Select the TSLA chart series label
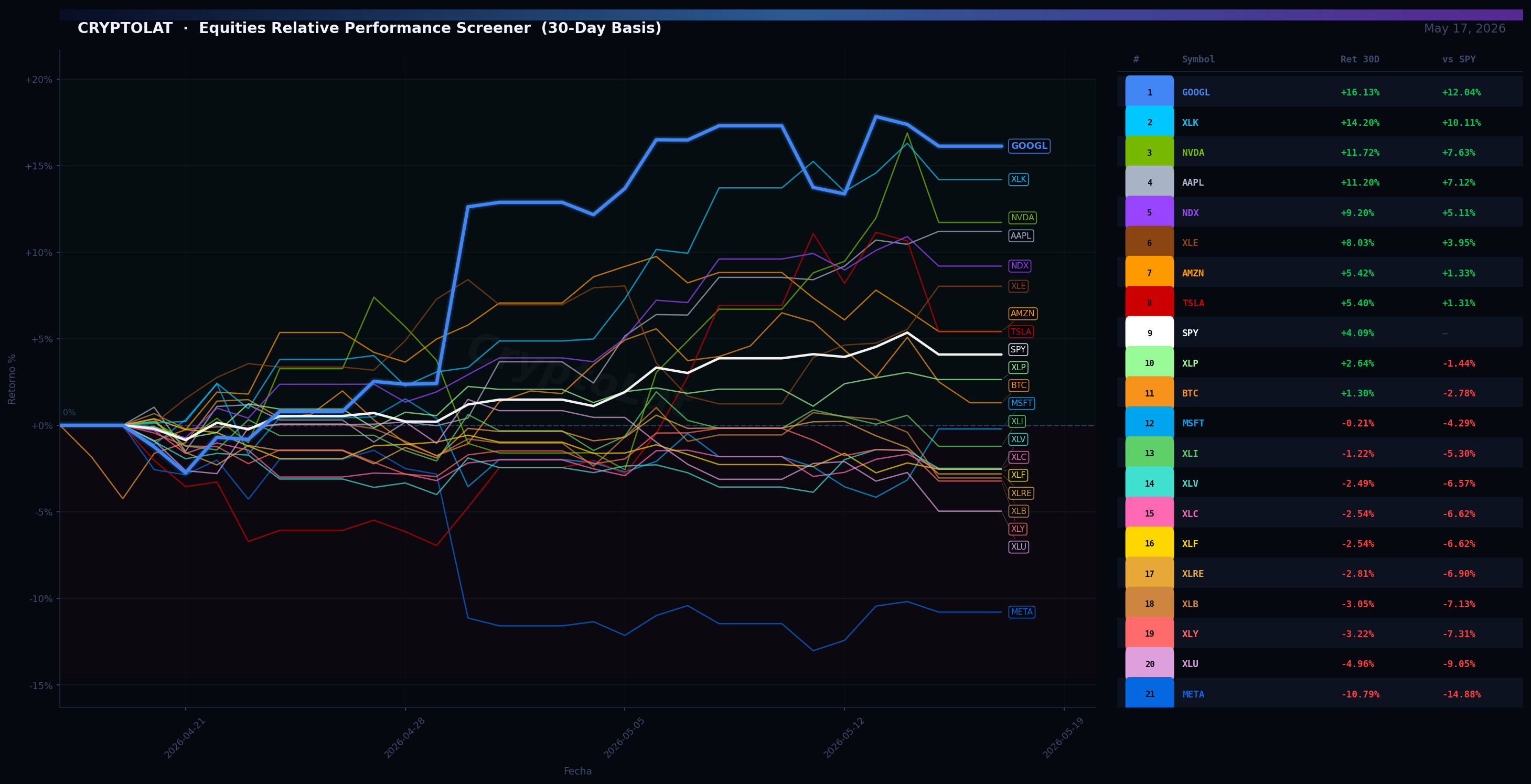 (1021, 331)
